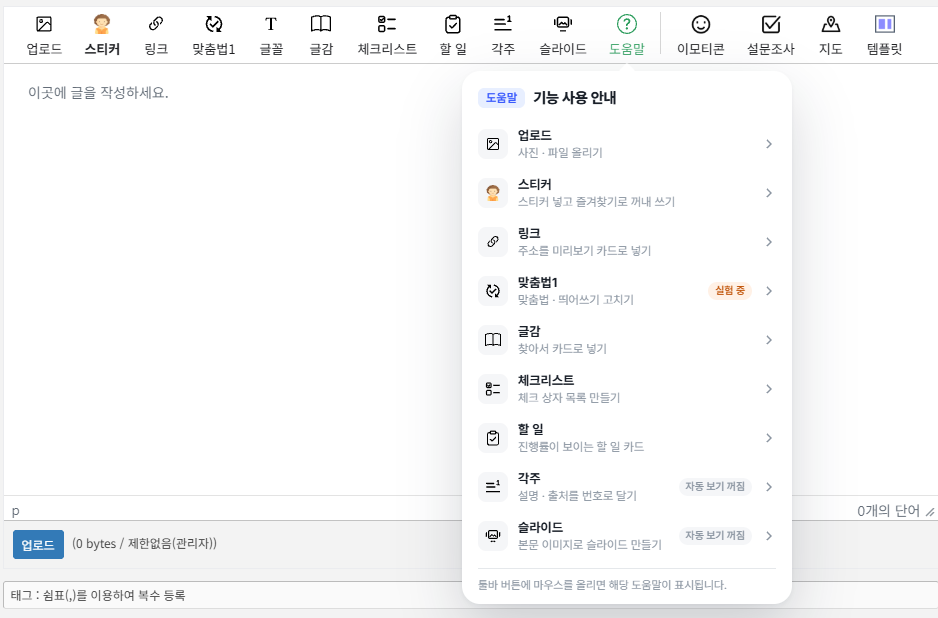Run the 맞춤법1 spell check tool
The height and width of the screenshot is (618, 938).
pyautogui.click(x=214, y=35)
